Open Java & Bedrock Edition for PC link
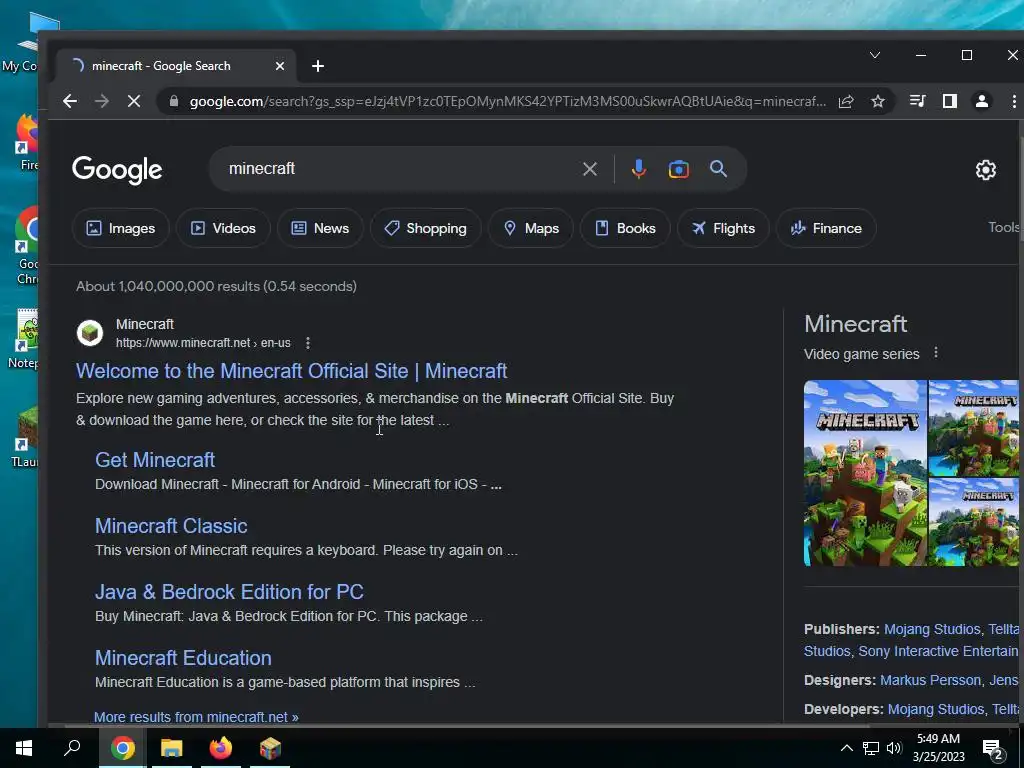Viewport: 1024px width, 768px height. point(229,592)
